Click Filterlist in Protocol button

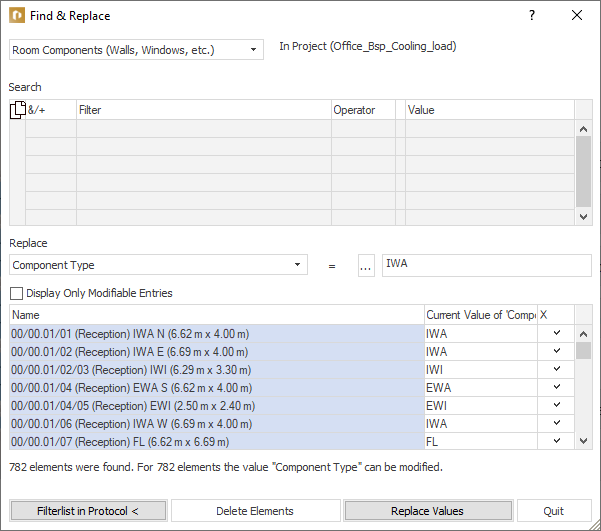pyautogui.click(x=88, y=511)
